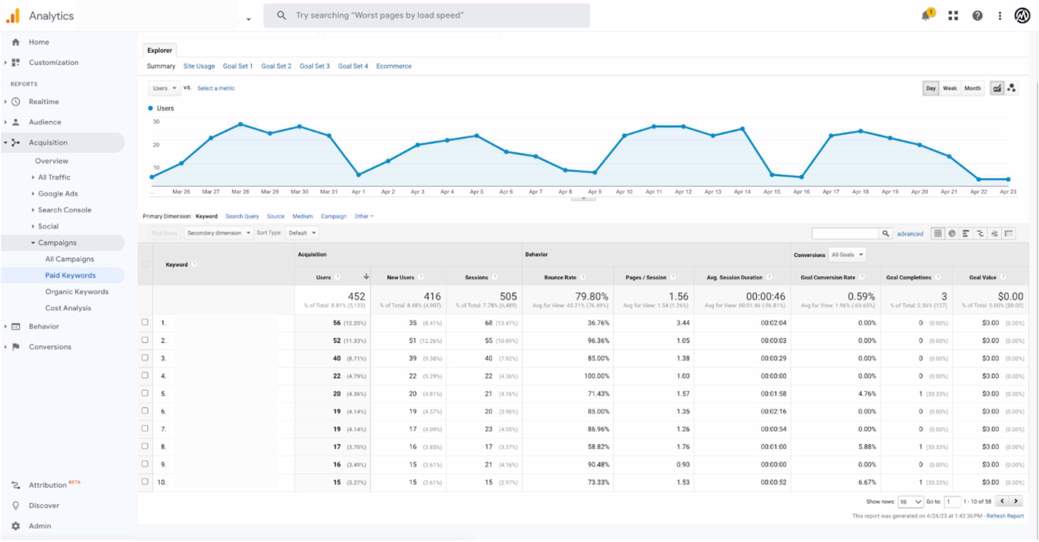Screen dimensions: 1039x542
Task: Go to next page of table rows
Action: [1016, 501]
